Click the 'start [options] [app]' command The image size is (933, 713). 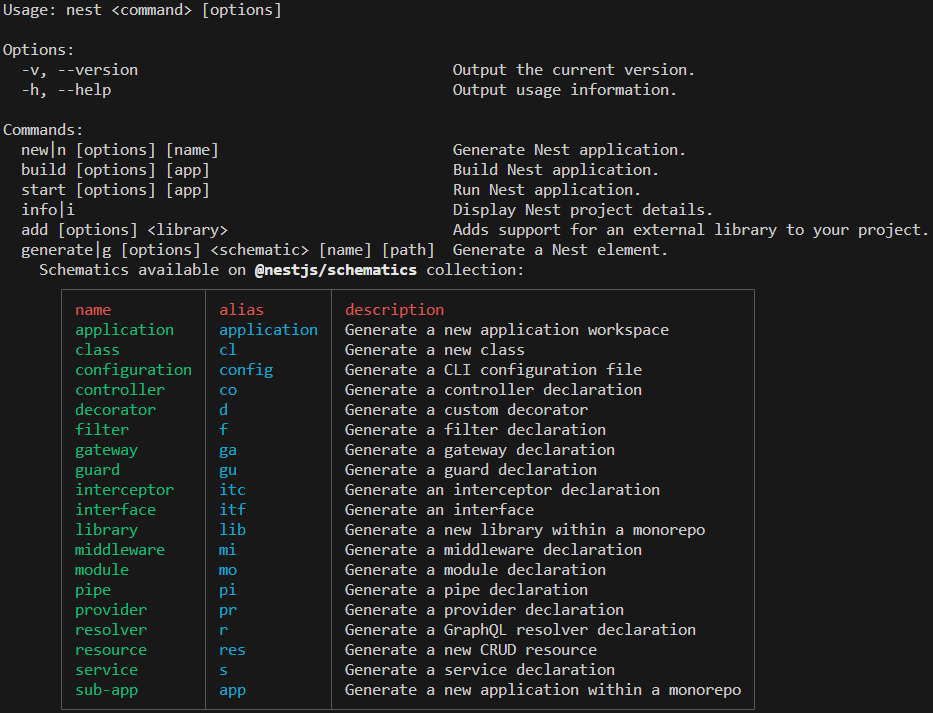115,190
